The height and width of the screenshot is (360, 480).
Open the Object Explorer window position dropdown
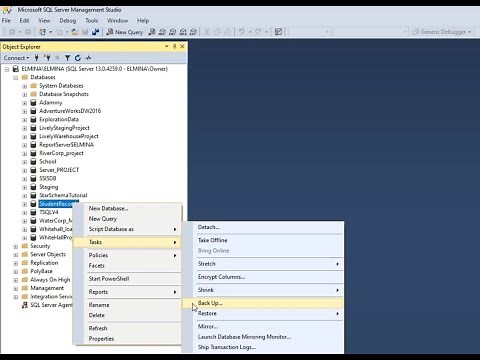(167, 46)
